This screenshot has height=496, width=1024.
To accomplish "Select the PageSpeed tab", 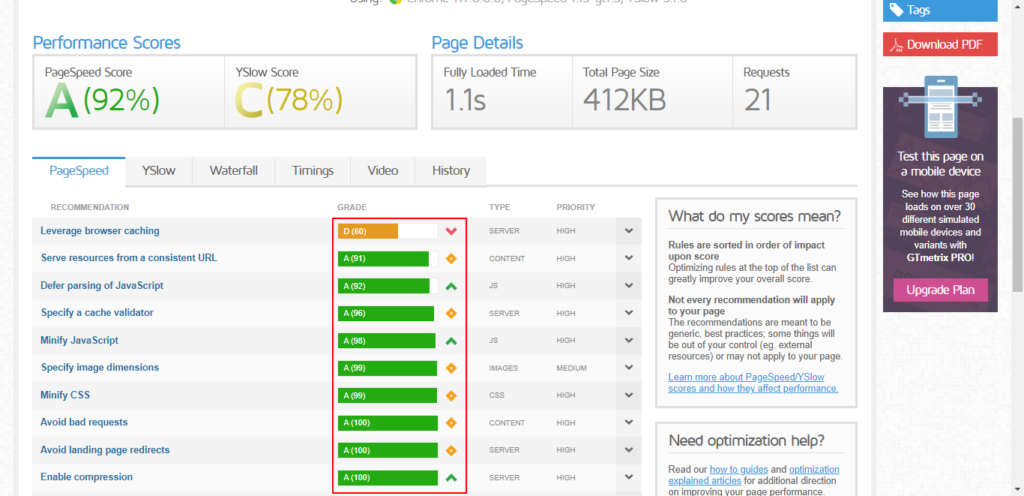I will tap(78, 171).
